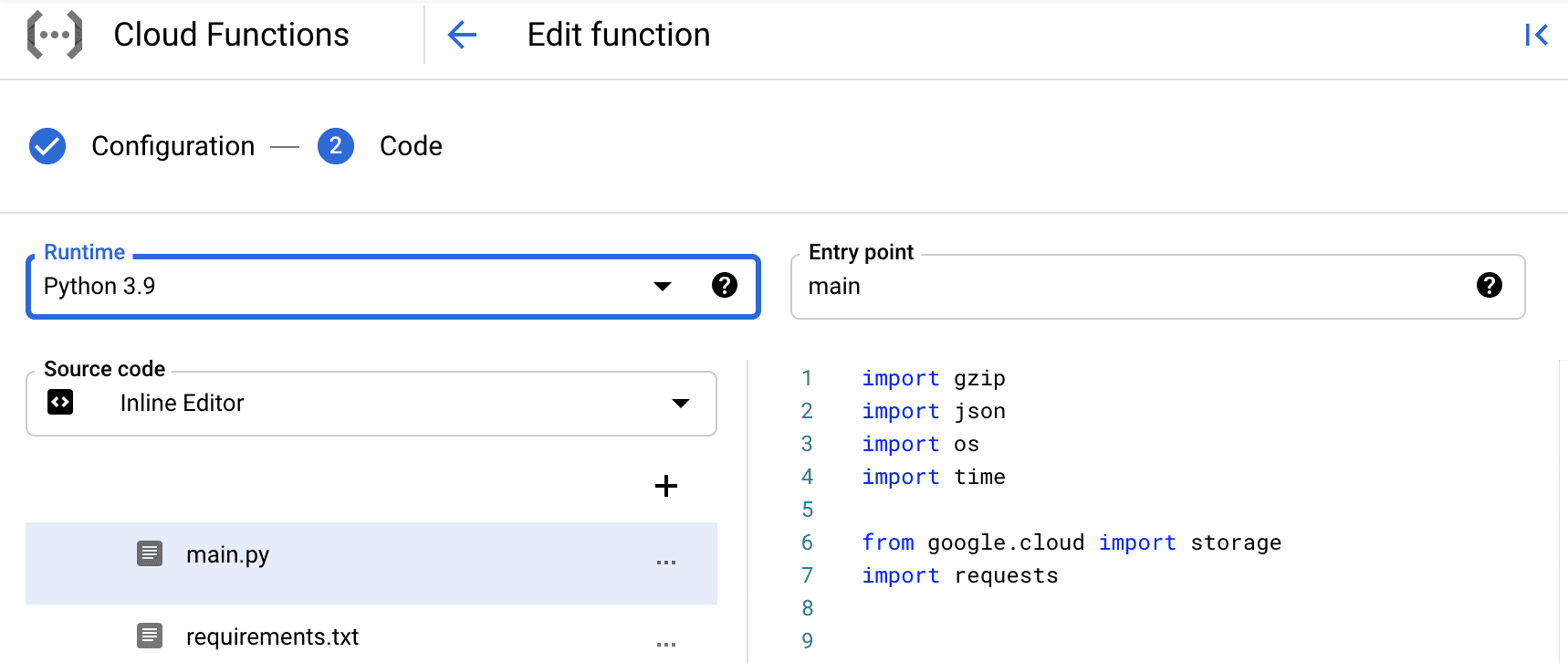Click the Entry point input field

click(x=1132, y=287)
